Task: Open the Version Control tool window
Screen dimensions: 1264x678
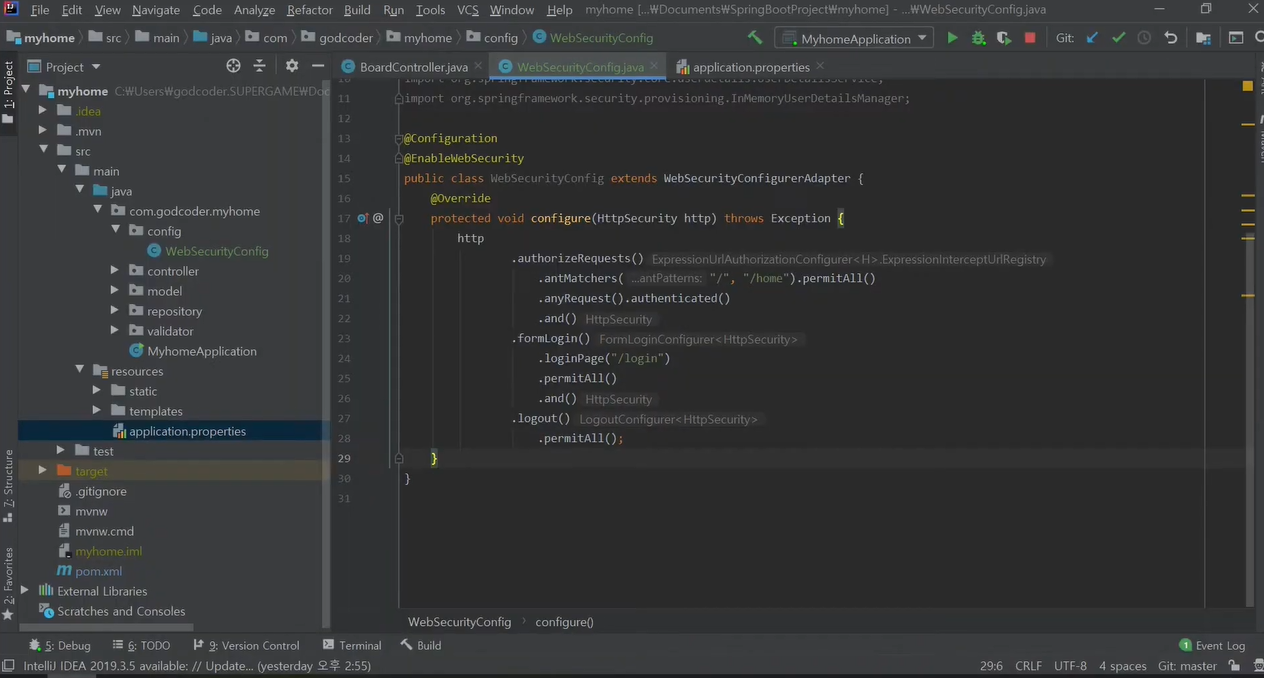Action: point(246,645)
